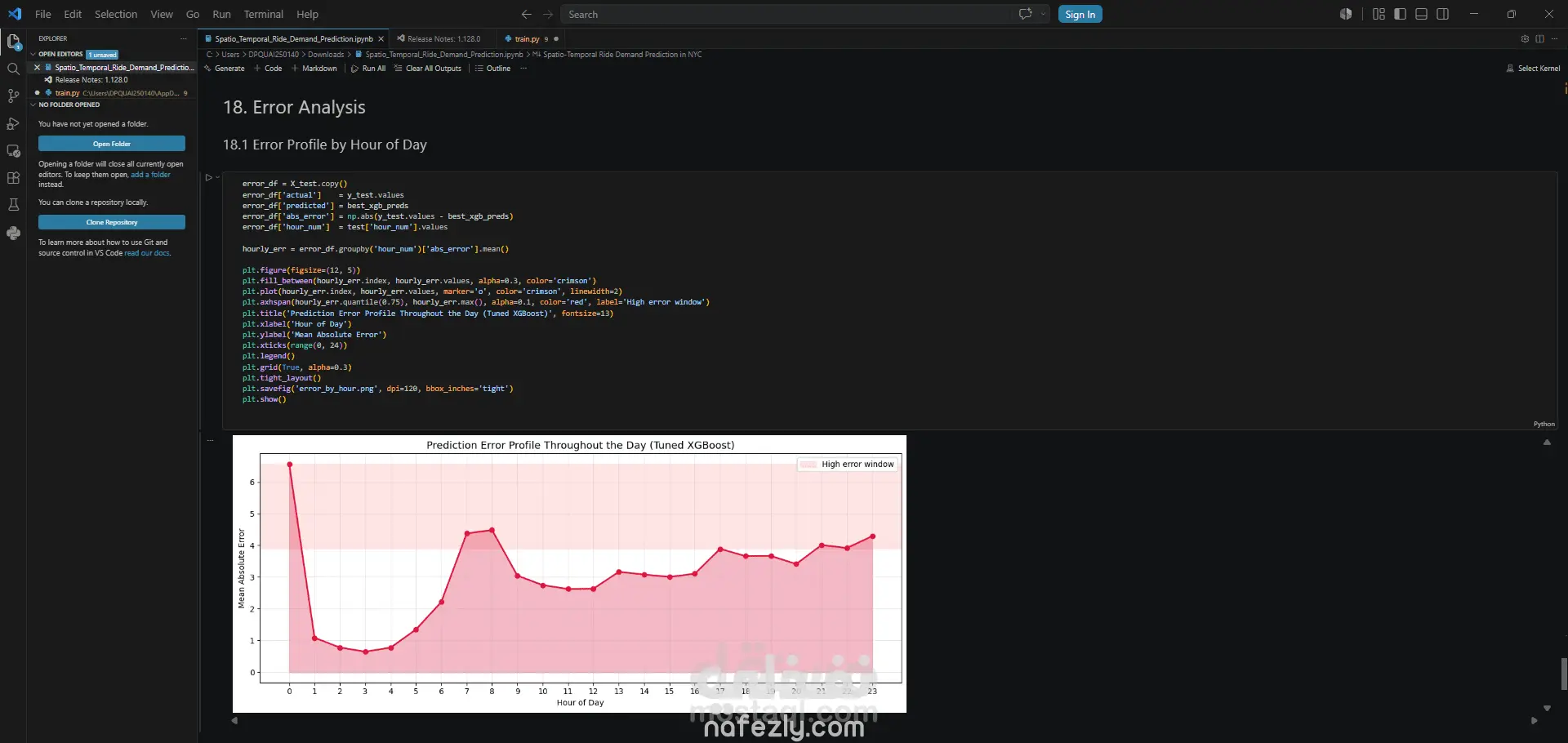The width and height of the screenshot is (1568, 743).
Task: Click the Clone Repository button
Action: (x=112, y=222)
